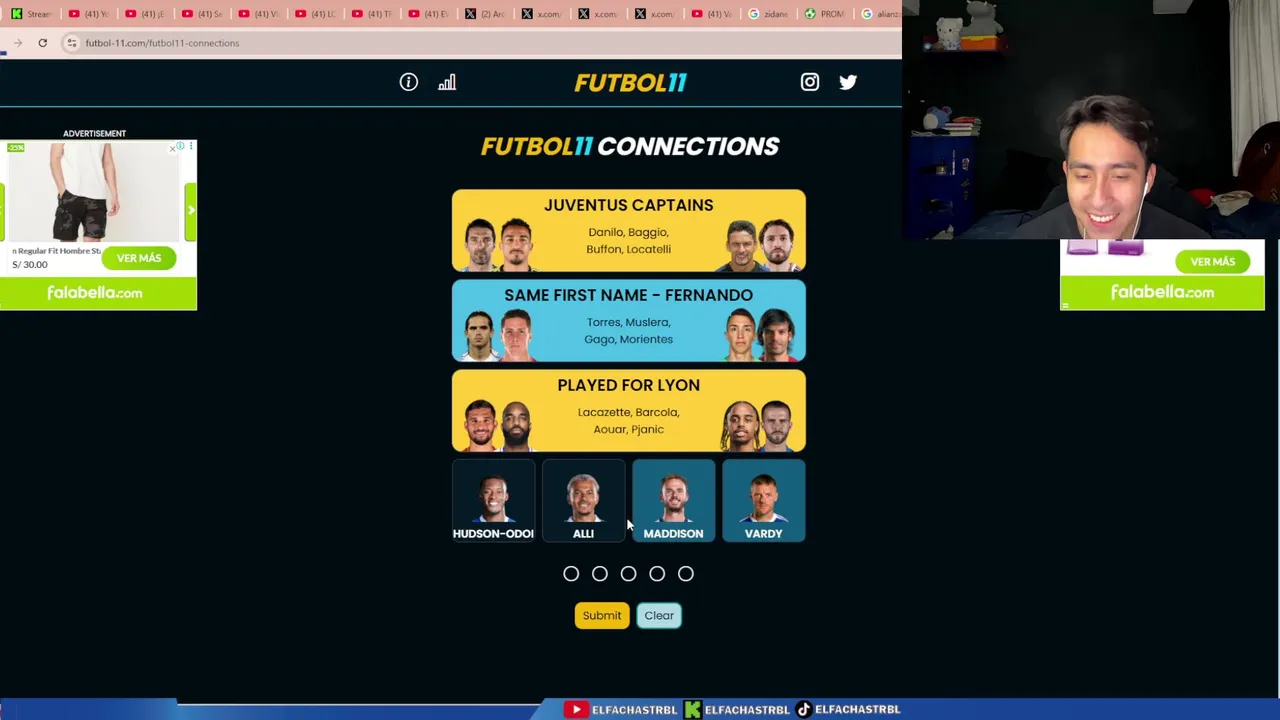Image resolution: width=1280 pixels, height=720 pixels.
Task: Click the SAME FIRST NAME - FERNANDO heading
Action: pyautogui.click(x=629, y=295)
